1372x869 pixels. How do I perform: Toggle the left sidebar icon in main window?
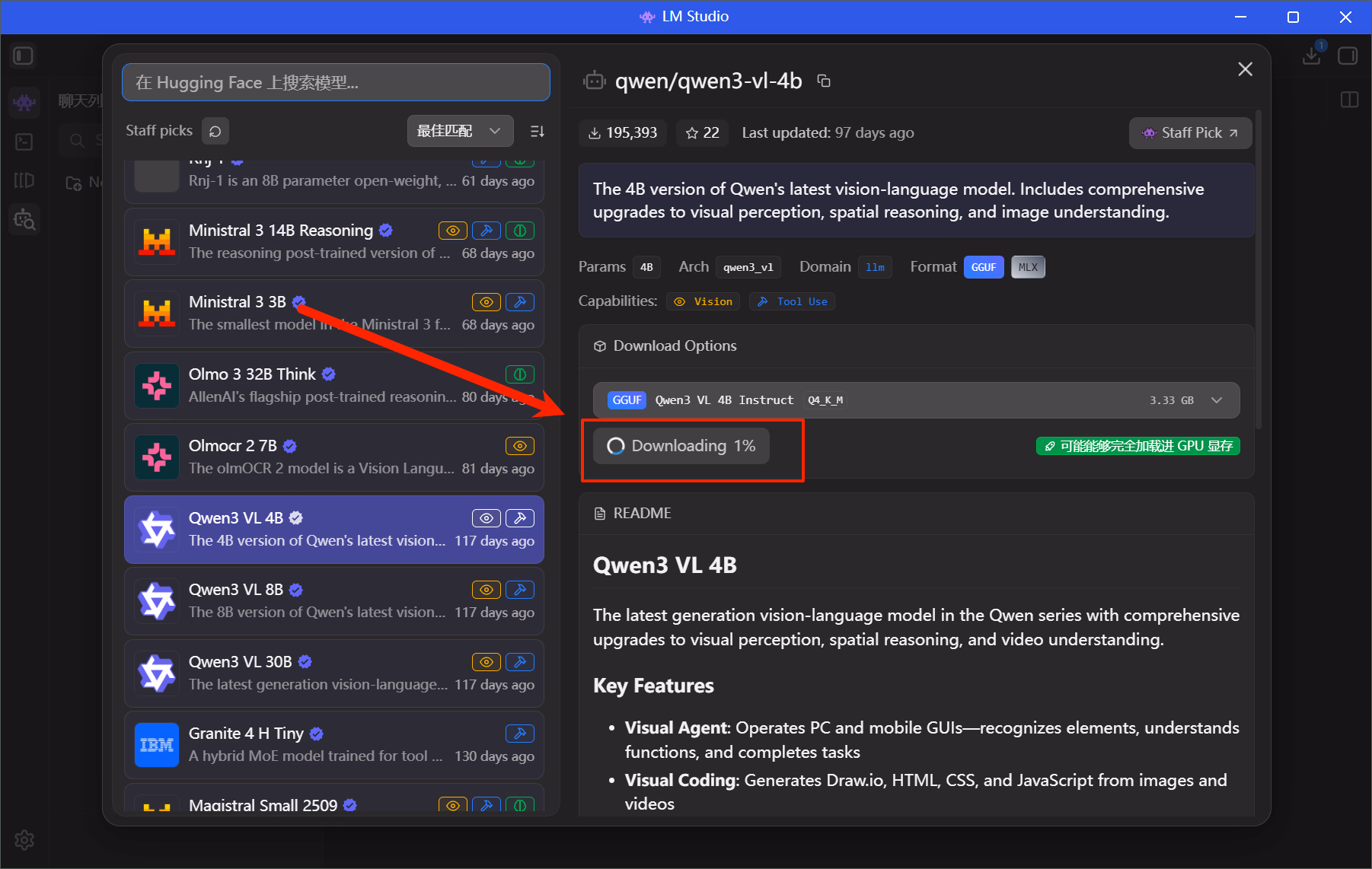(x=24, y=56)
